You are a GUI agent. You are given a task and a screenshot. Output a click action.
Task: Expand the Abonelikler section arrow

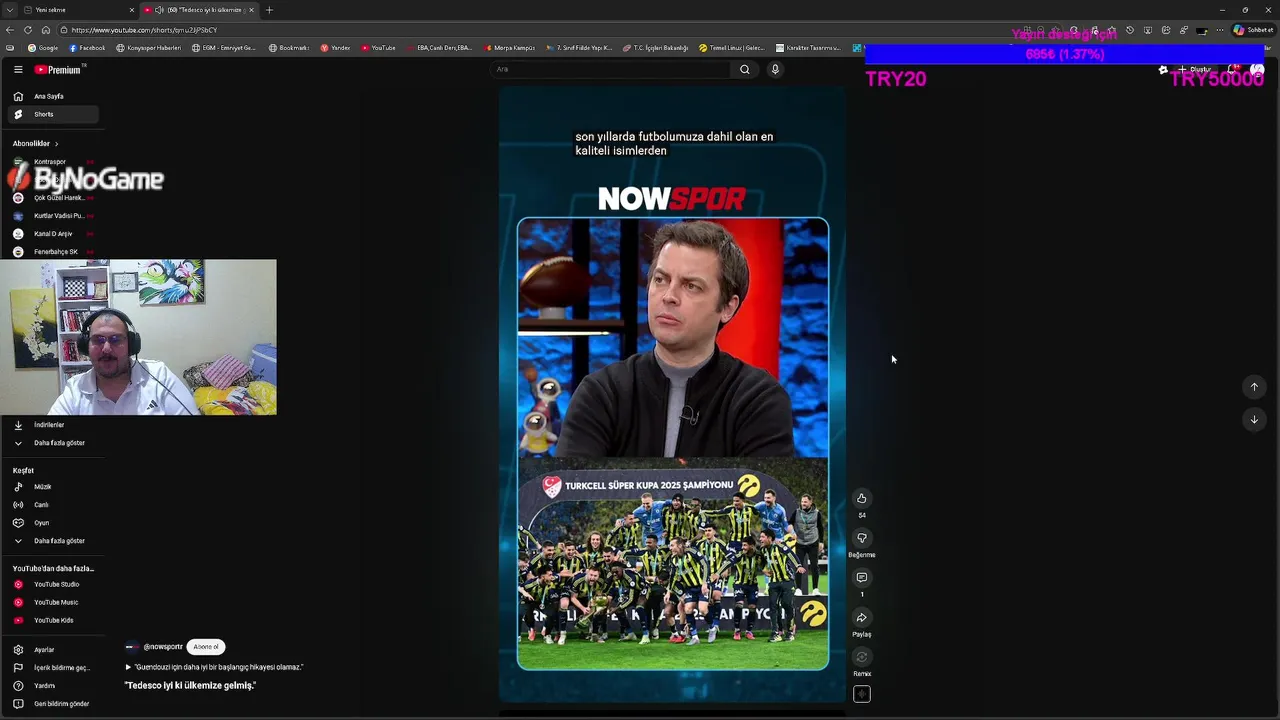[x=56, y=143]
